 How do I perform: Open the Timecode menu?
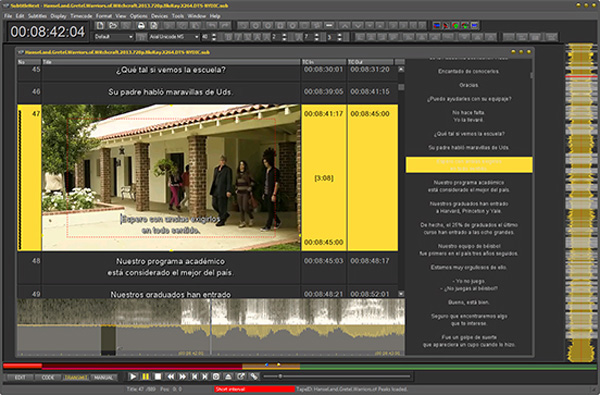pos(81,16)
